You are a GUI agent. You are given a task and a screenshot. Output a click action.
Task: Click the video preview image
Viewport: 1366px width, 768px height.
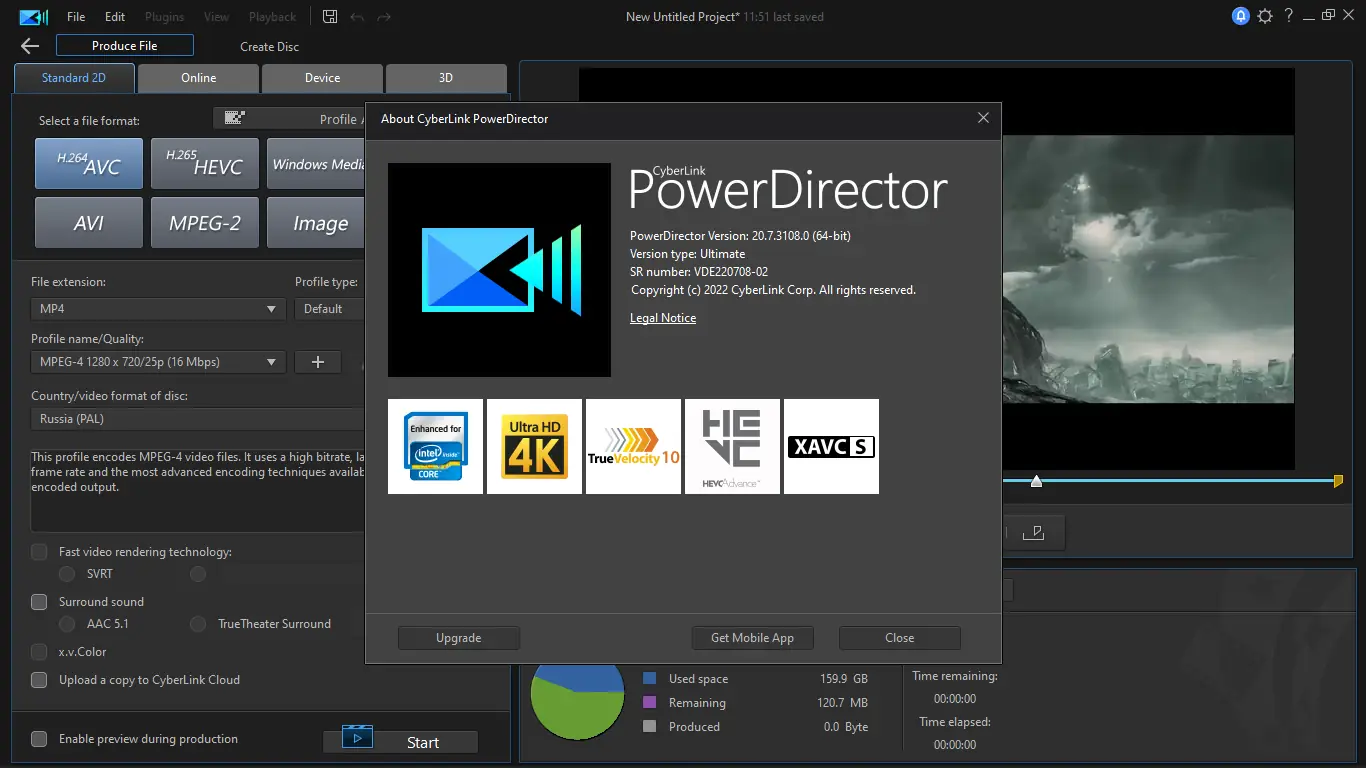tap(1147, 269)
